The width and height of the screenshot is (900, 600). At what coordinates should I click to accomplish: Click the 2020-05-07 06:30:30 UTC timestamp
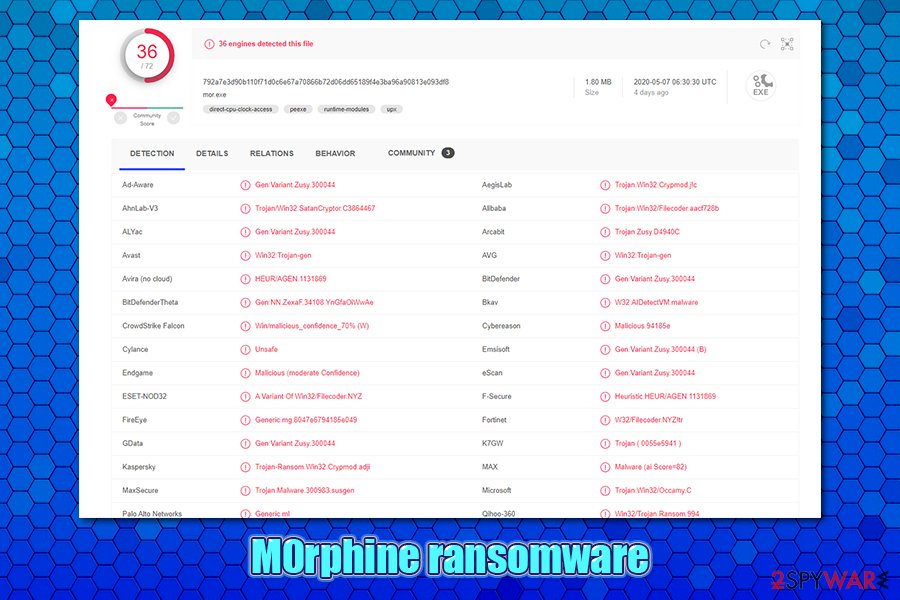pyautogui.click(x=675, y=82)
